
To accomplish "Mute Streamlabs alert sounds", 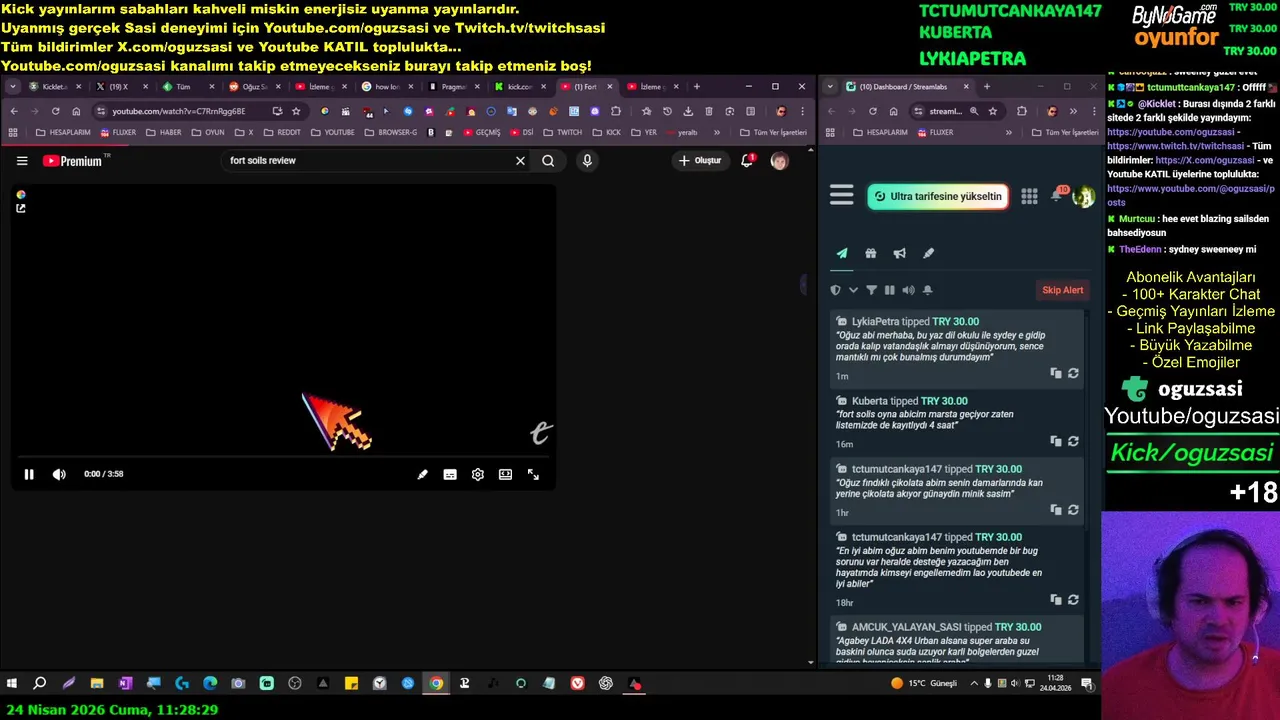I will tap(908, 290).
